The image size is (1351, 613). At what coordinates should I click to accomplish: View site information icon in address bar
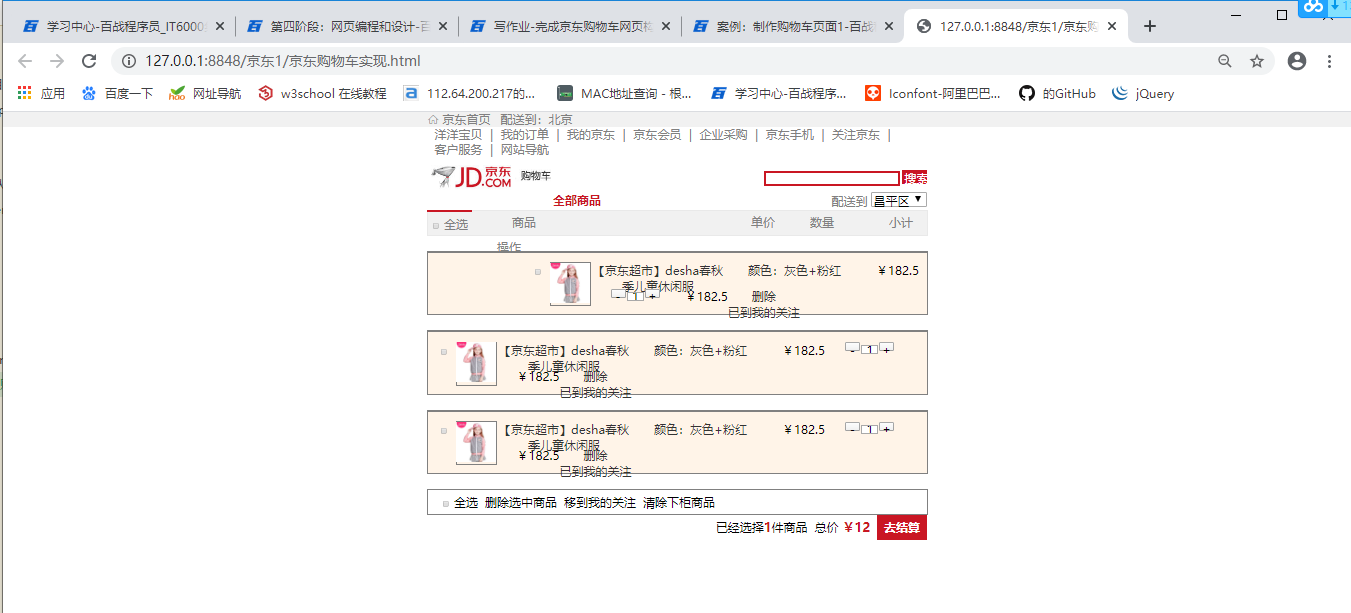coord(128,61)
